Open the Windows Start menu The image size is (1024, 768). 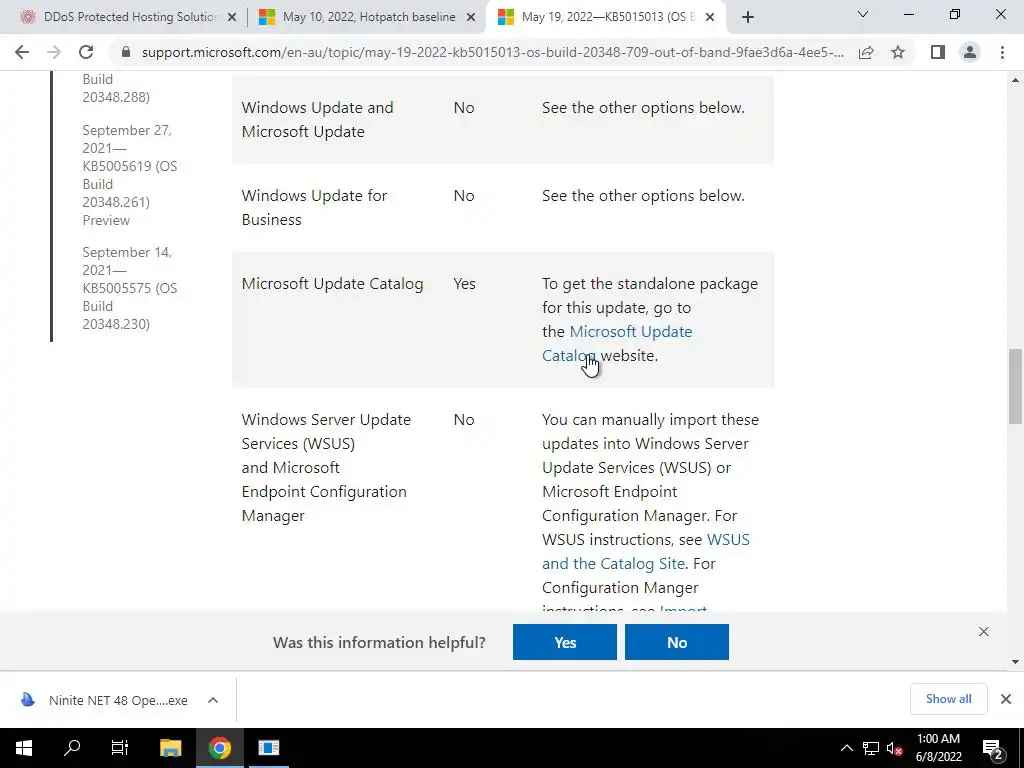point(24,748)
